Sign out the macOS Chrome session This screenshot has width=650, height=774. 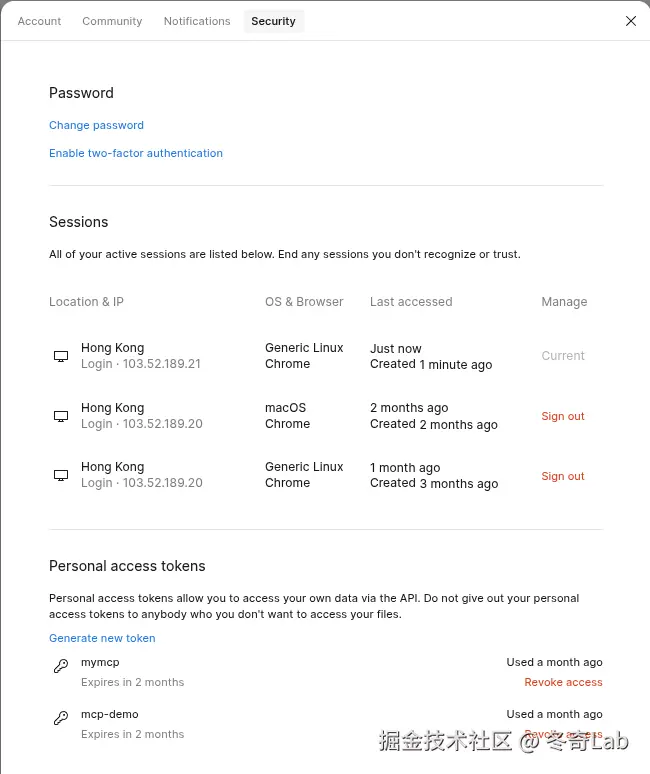point(563,416)
